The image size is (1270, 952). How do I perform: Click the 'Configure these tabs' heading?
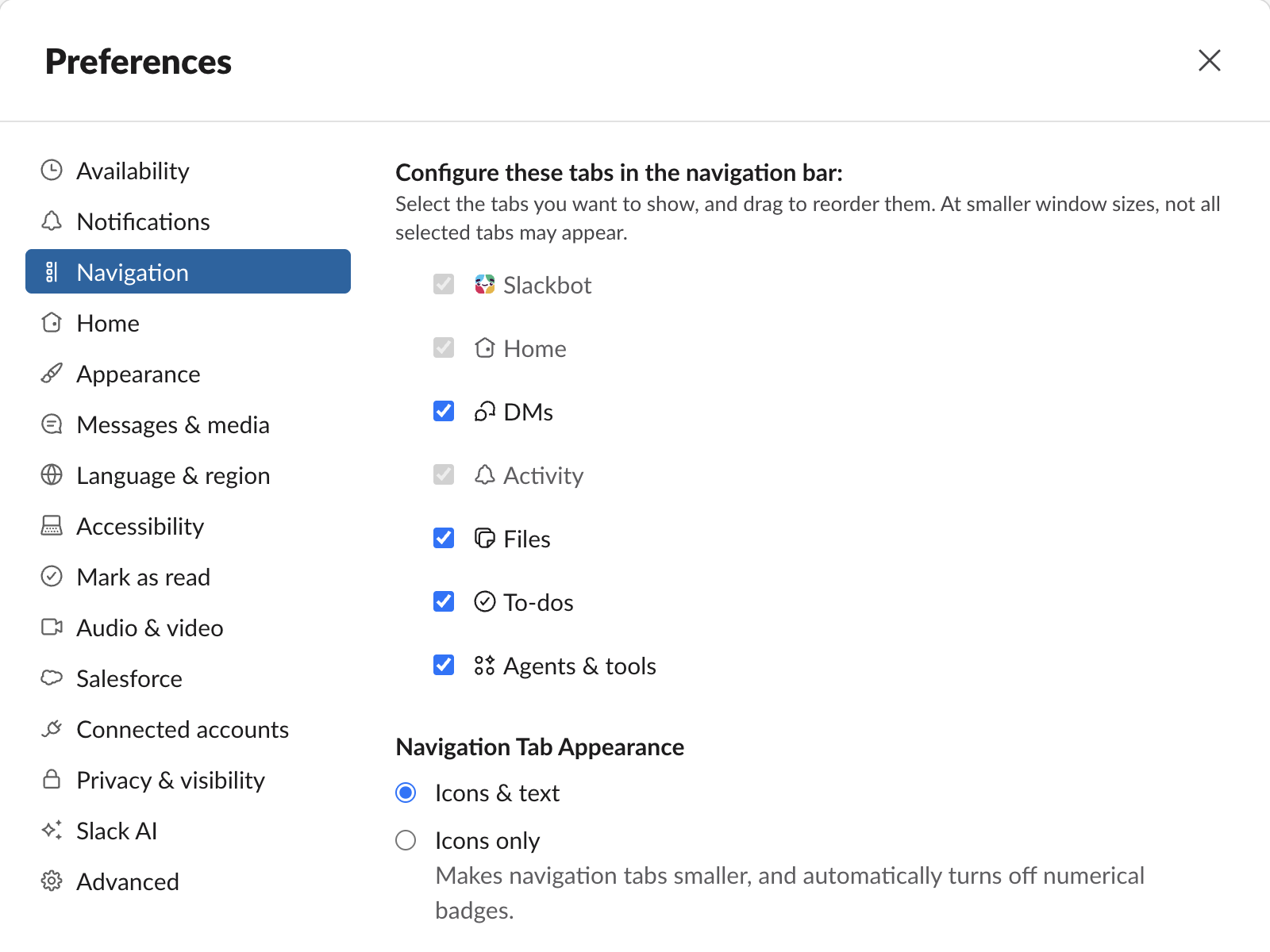[619, 172]
